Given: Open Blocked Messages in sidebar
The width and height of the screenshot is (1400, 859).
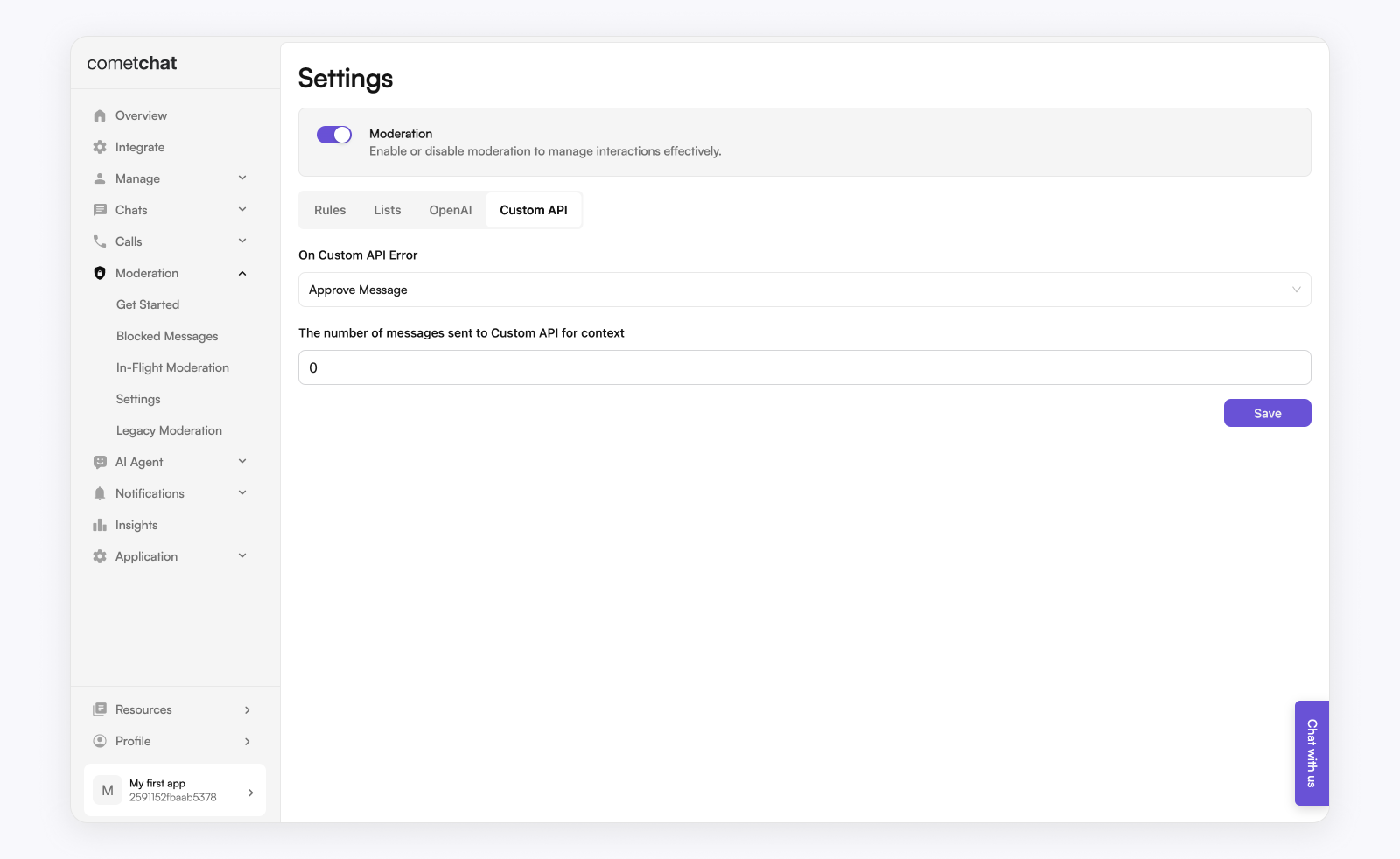Looking at the screenshot, I should coord(167,336).
